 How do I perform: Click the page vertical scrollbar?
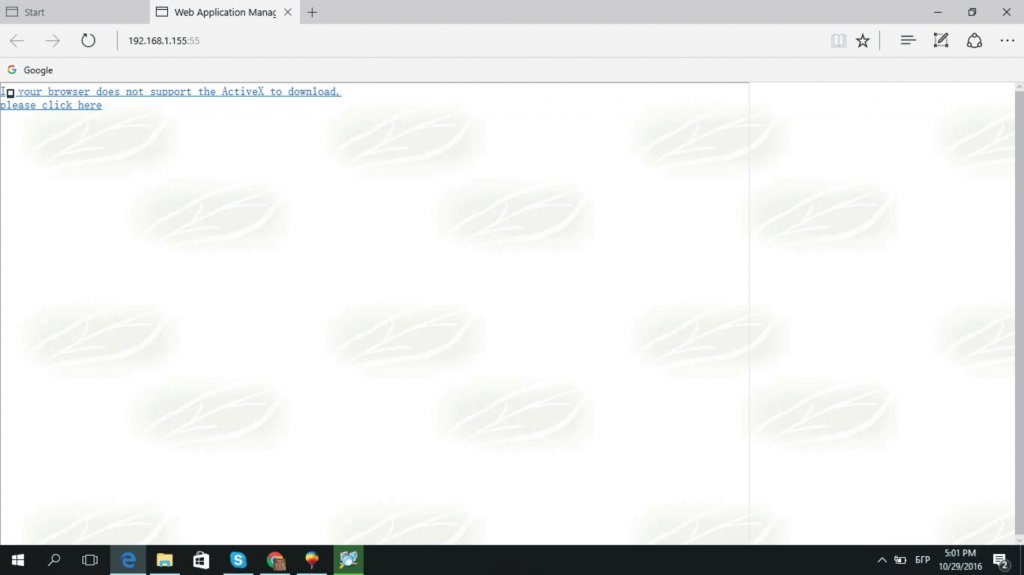coord(1019,314)
